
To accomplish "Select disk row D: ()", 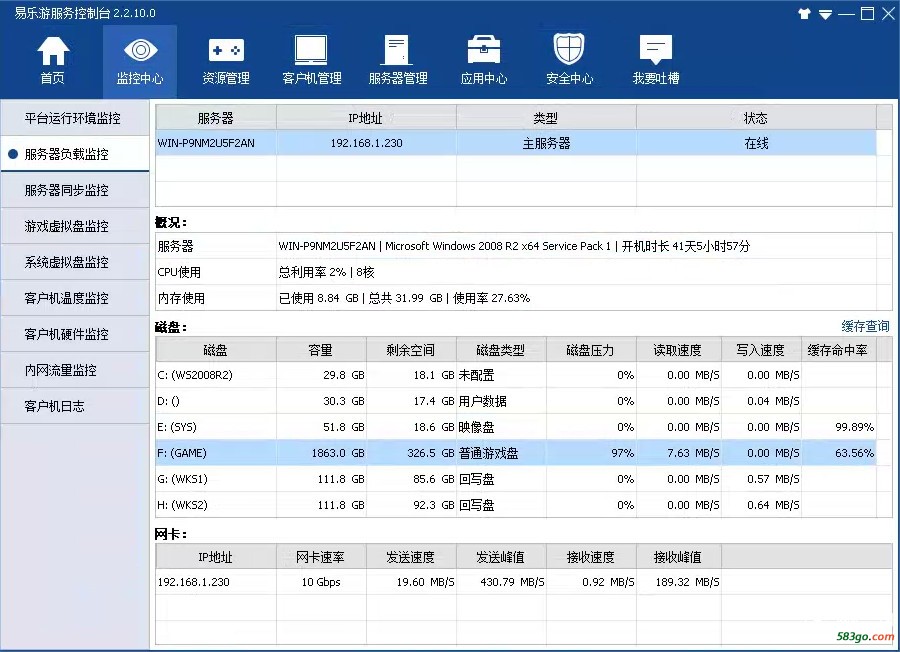I will point(516,401).
